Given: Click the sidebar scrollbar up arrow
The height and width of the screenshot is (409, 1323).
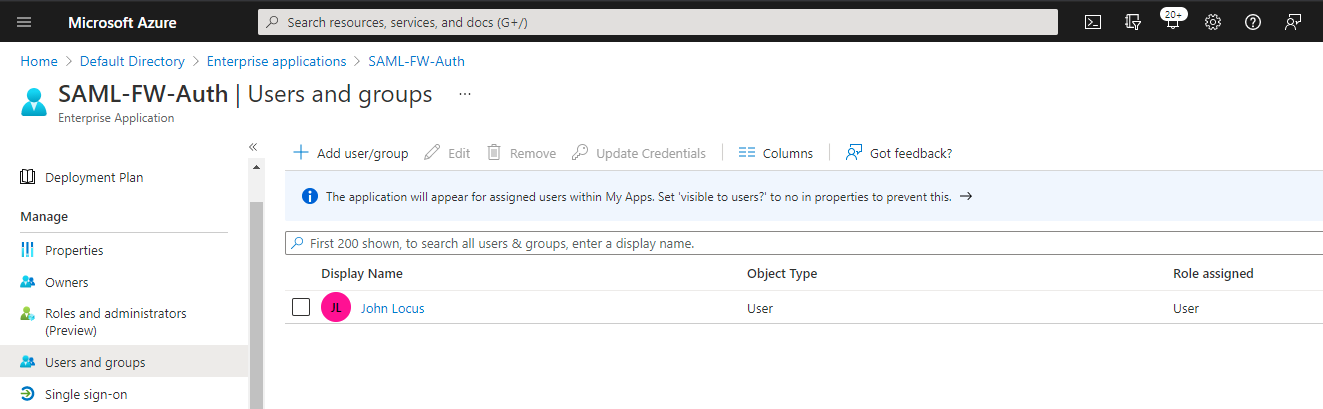Looking at the screenshot, I should click(x=257, y=167).
